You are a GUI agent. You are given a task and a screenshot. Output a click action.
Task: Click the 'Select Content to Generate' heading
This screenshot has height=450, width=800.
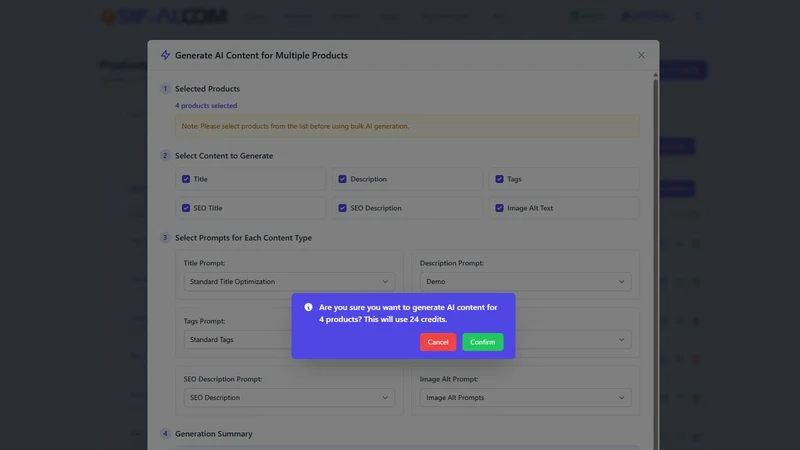point(224,156)
